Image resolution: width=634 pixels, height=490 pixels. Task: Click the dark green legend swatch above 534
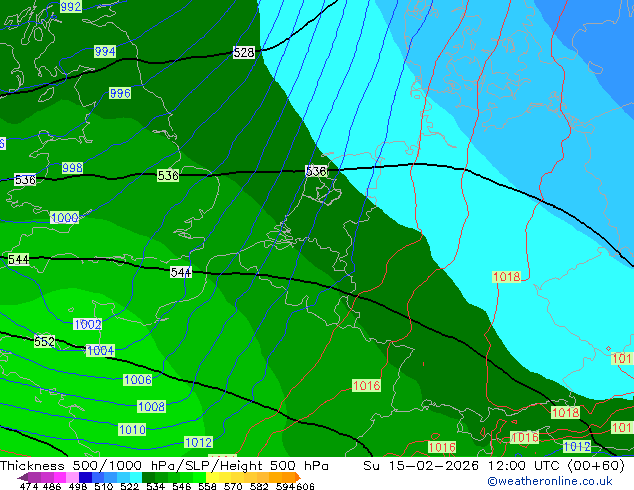pos(149,477)
